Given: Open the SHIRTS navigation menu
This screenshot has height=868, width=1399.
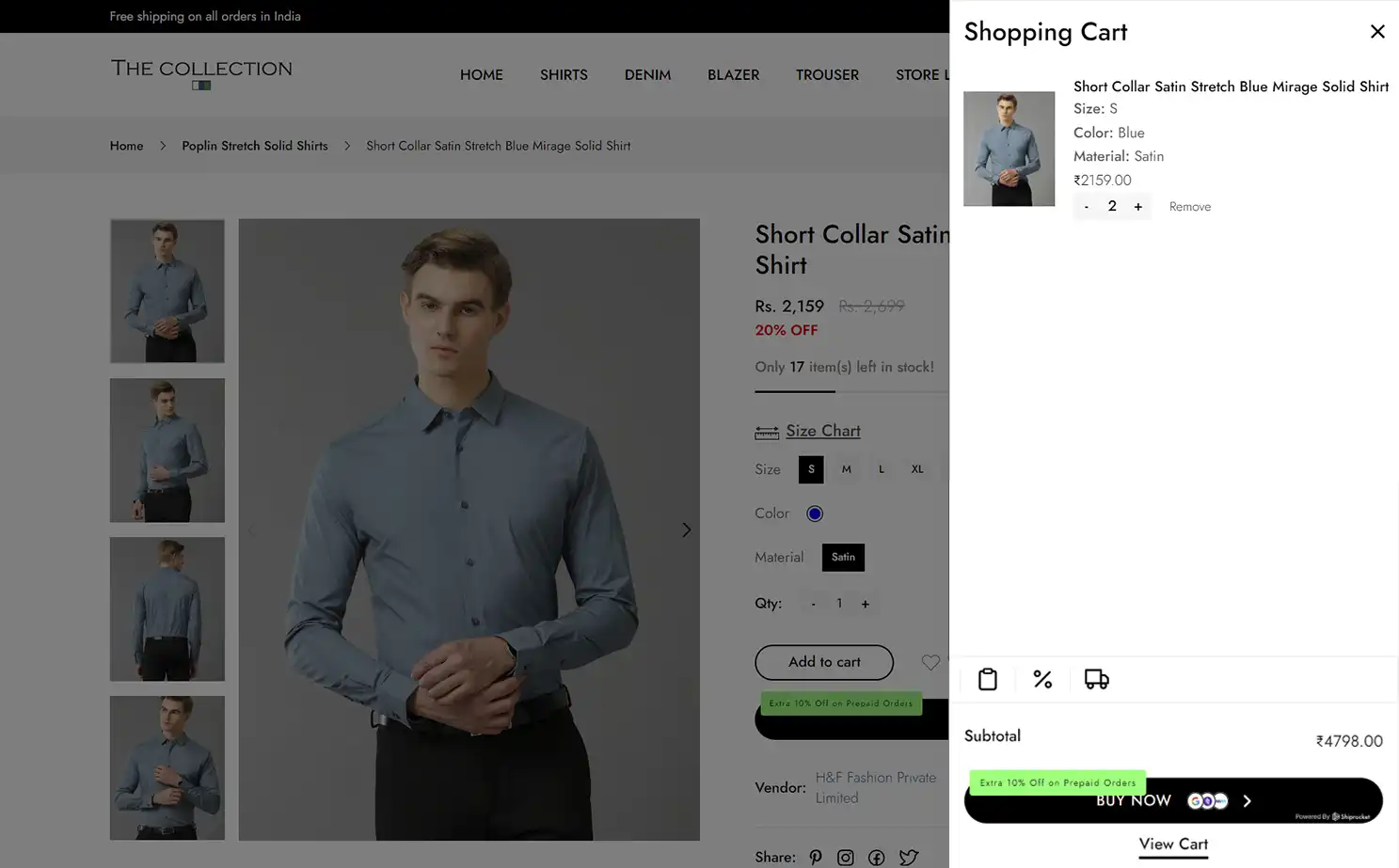Looking at the screenshot, I should coord(564,75).
